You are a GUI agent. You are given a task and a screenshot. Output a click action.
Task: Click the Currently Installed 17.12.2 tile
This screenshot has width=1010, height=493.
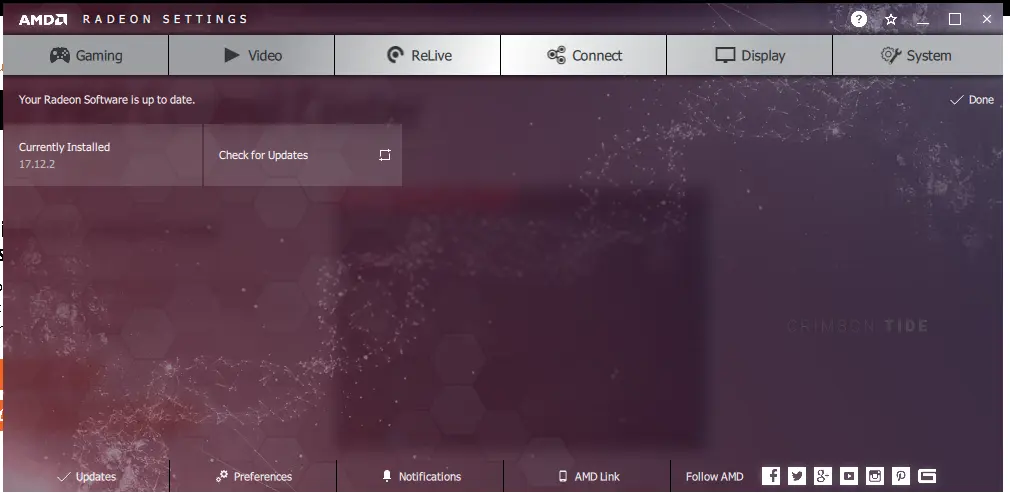click(x=103, y=155)
